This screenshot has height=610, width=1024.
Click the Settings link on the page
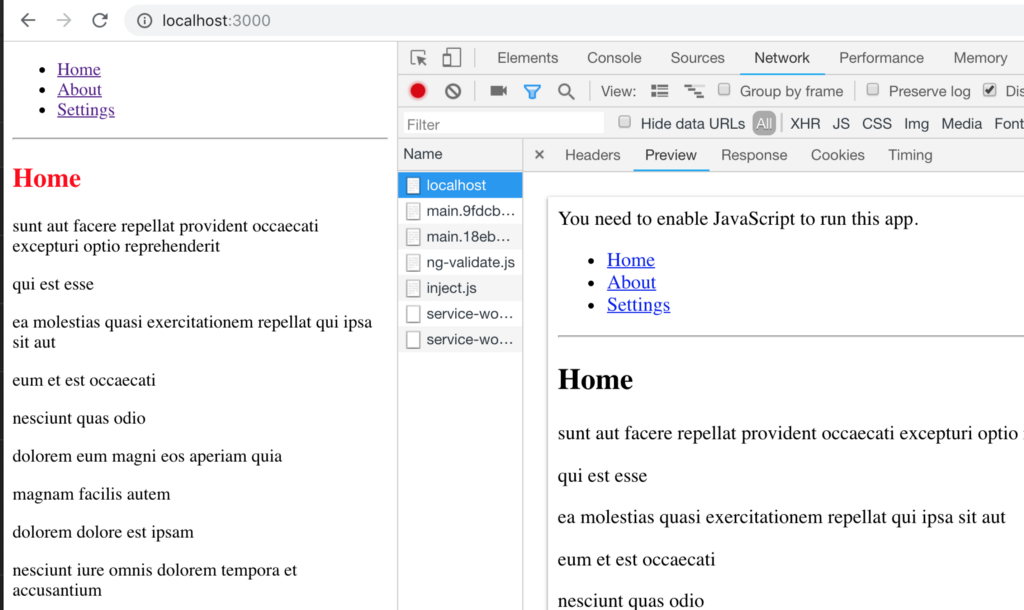point(86,110)
